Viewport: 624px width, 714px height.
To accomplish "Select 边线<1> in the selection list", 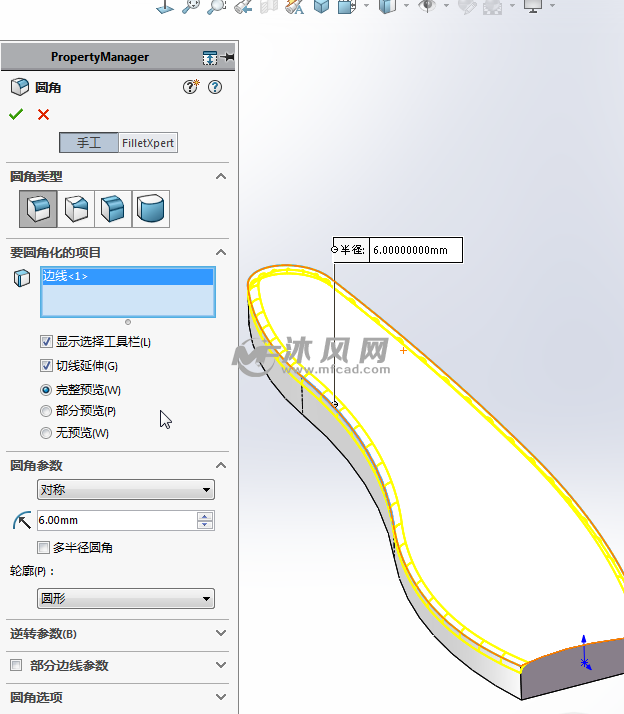I will (128, 276).
